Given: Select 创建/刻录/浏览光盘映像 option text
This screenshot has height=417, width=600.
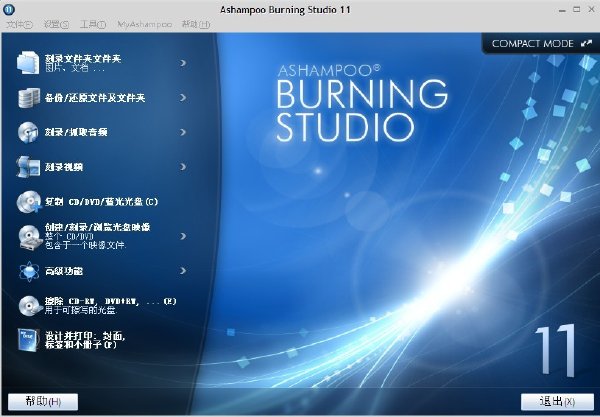Looking at the screenshot, I should 97,227.
